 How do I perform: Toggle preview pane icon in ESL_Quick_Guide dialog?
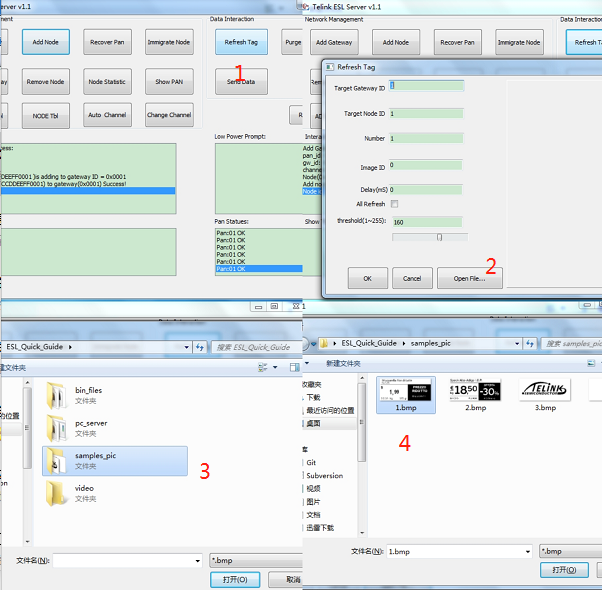tap(294, 367)
